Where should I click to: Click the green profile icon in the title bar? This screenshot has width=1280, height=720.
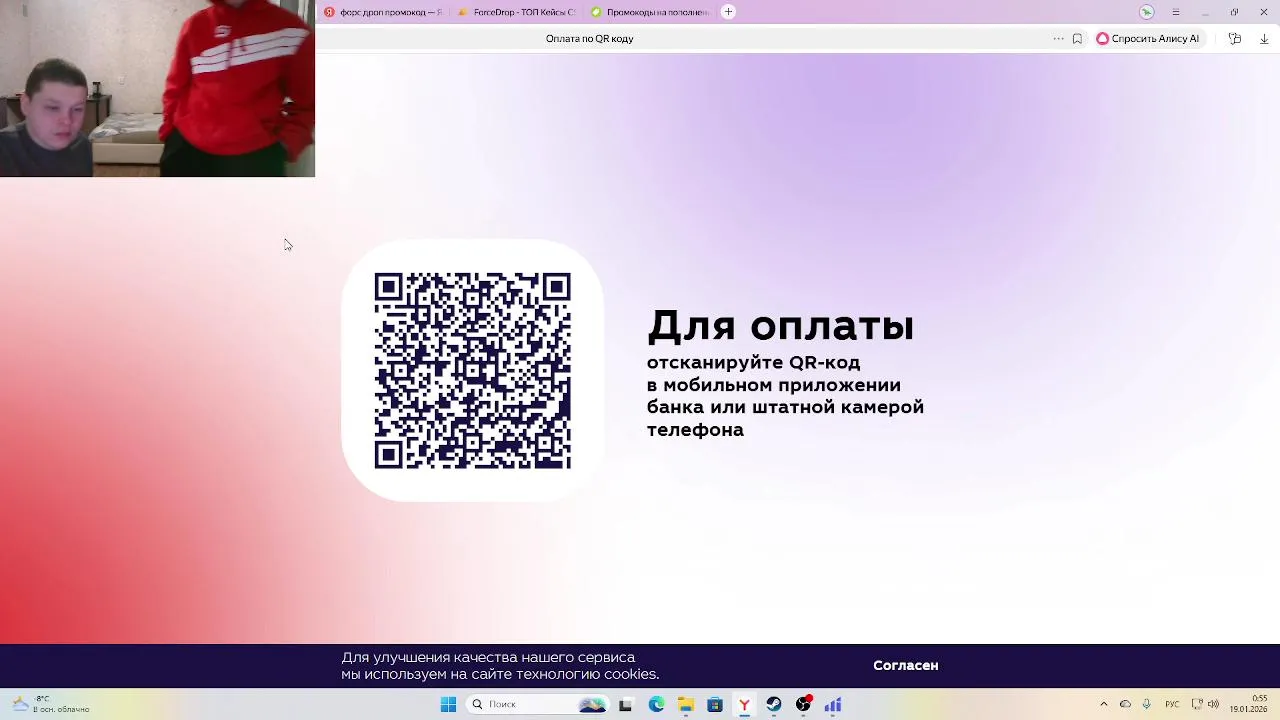click(1147, 12)
